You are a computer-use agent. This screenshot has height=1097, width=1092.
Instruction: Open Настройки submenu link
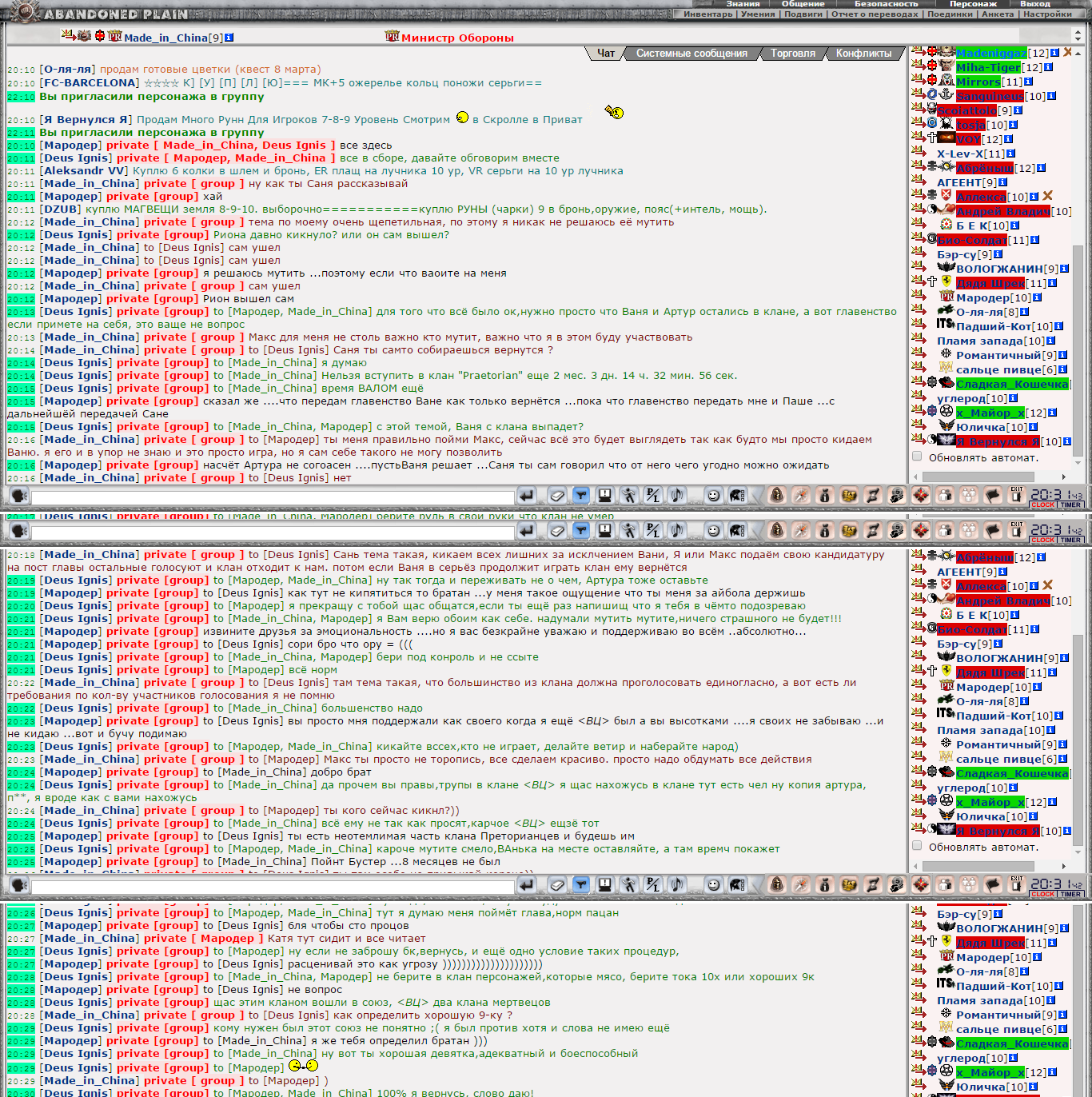[x=1047, y=14]
